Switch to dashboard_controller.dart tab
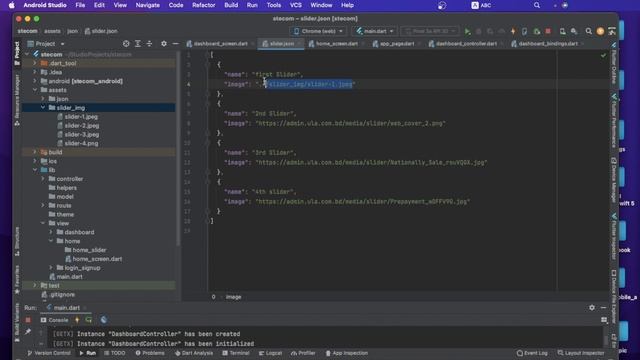The height and width of the screenshot is (360, 640). click(466, 44)
